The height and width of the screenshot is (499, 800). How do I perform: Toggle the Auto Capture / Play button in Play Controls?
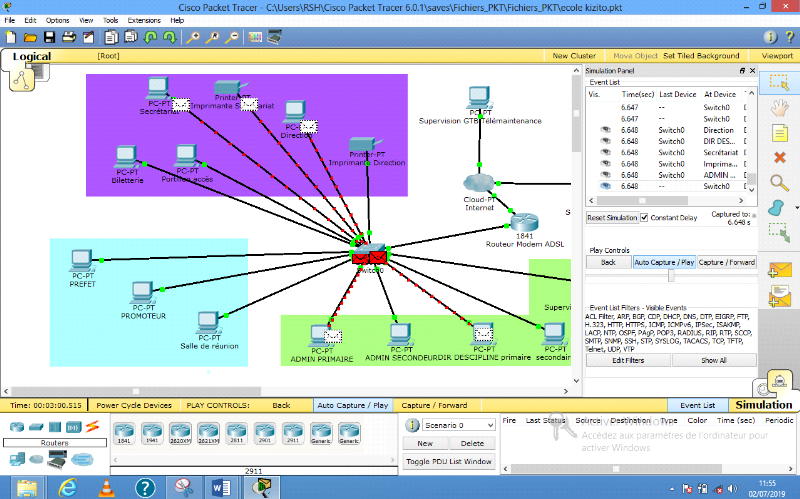click(664, 262)
